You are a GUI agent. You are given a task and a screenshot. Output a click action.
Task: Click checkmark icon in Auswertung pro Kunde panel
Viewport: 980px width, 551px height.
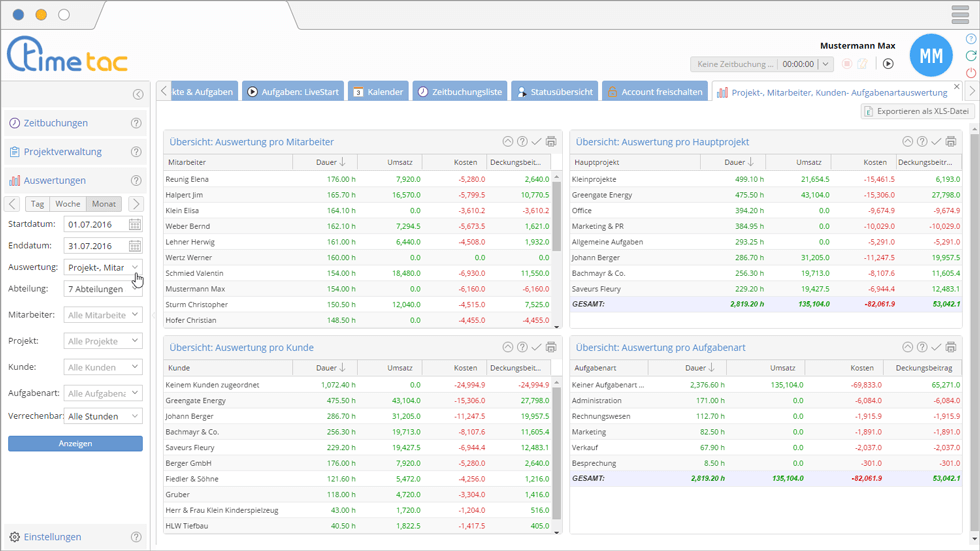tap(536, 347)
